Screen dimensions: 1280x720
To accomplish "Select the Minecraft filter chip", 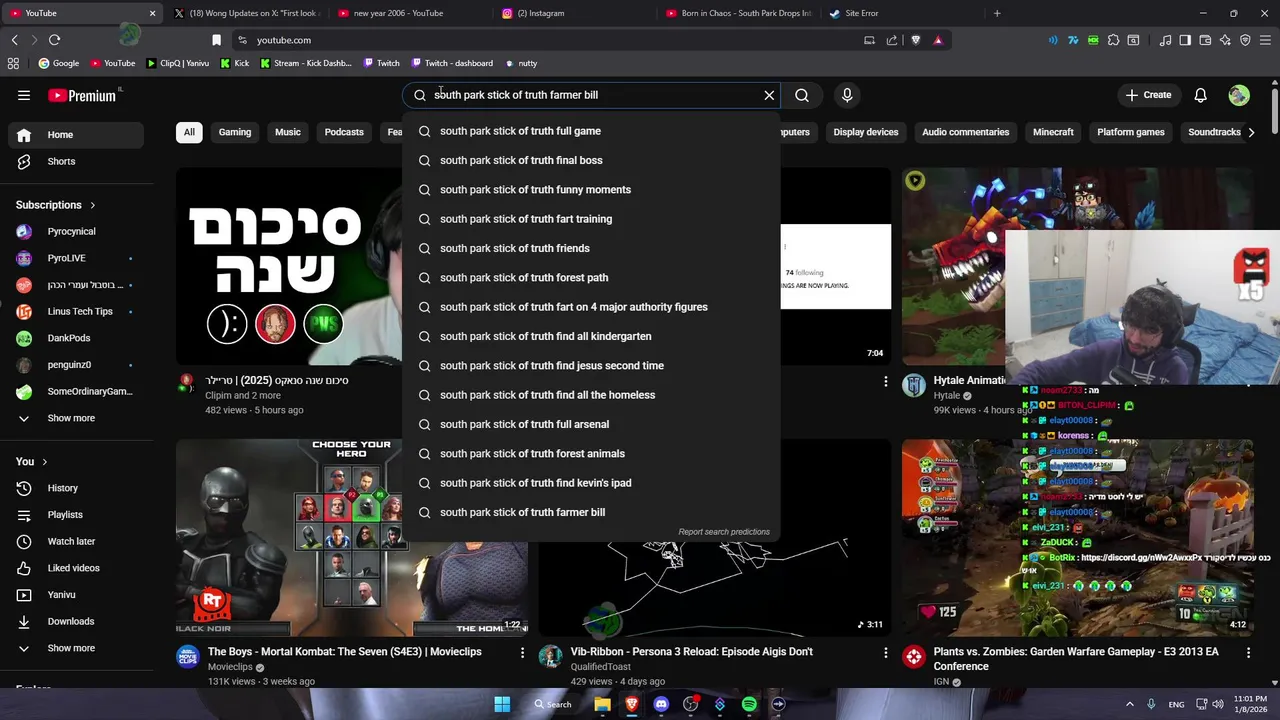I will click(x=1053, y=132).
